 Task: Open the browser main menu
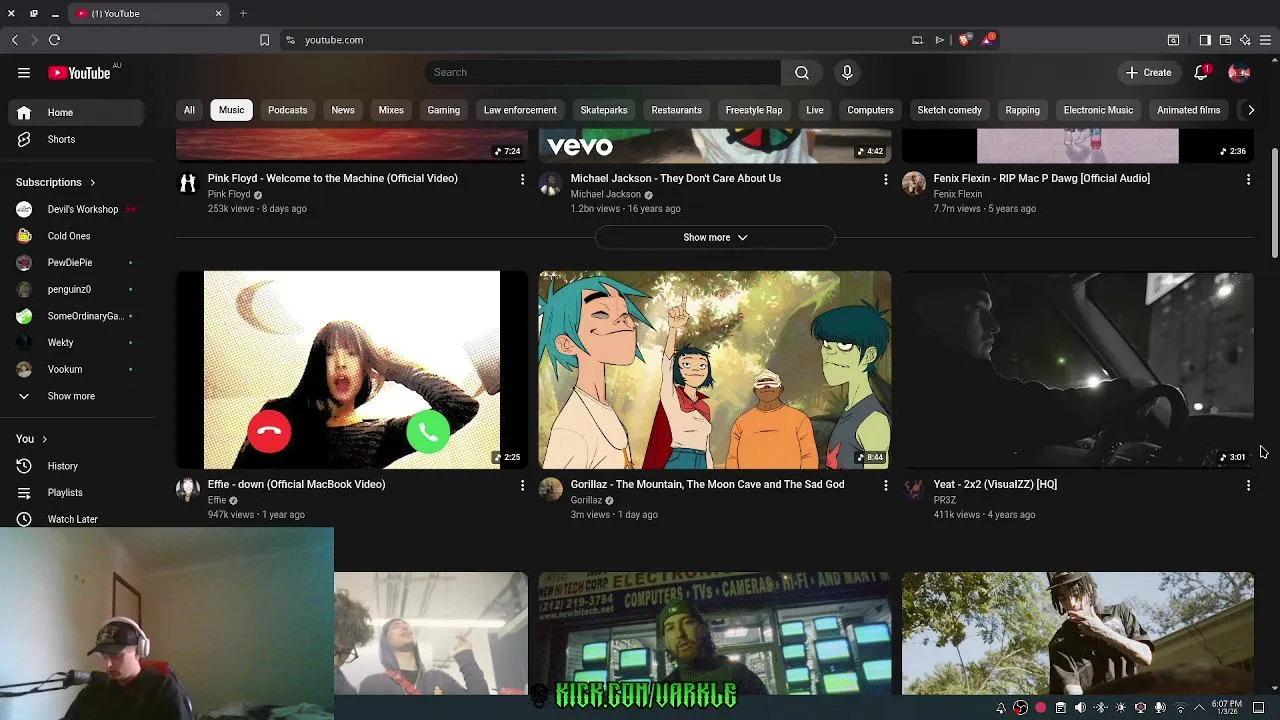(1265, 40)
